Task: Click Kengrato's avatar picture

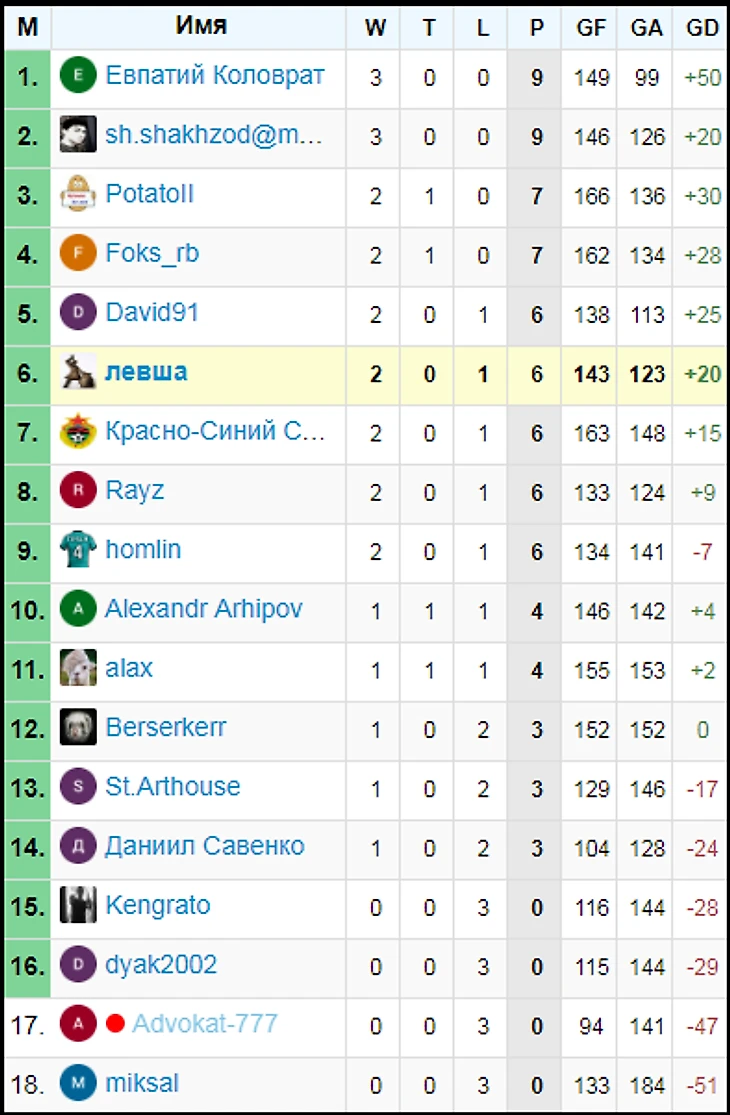Action: click(78, 906)
